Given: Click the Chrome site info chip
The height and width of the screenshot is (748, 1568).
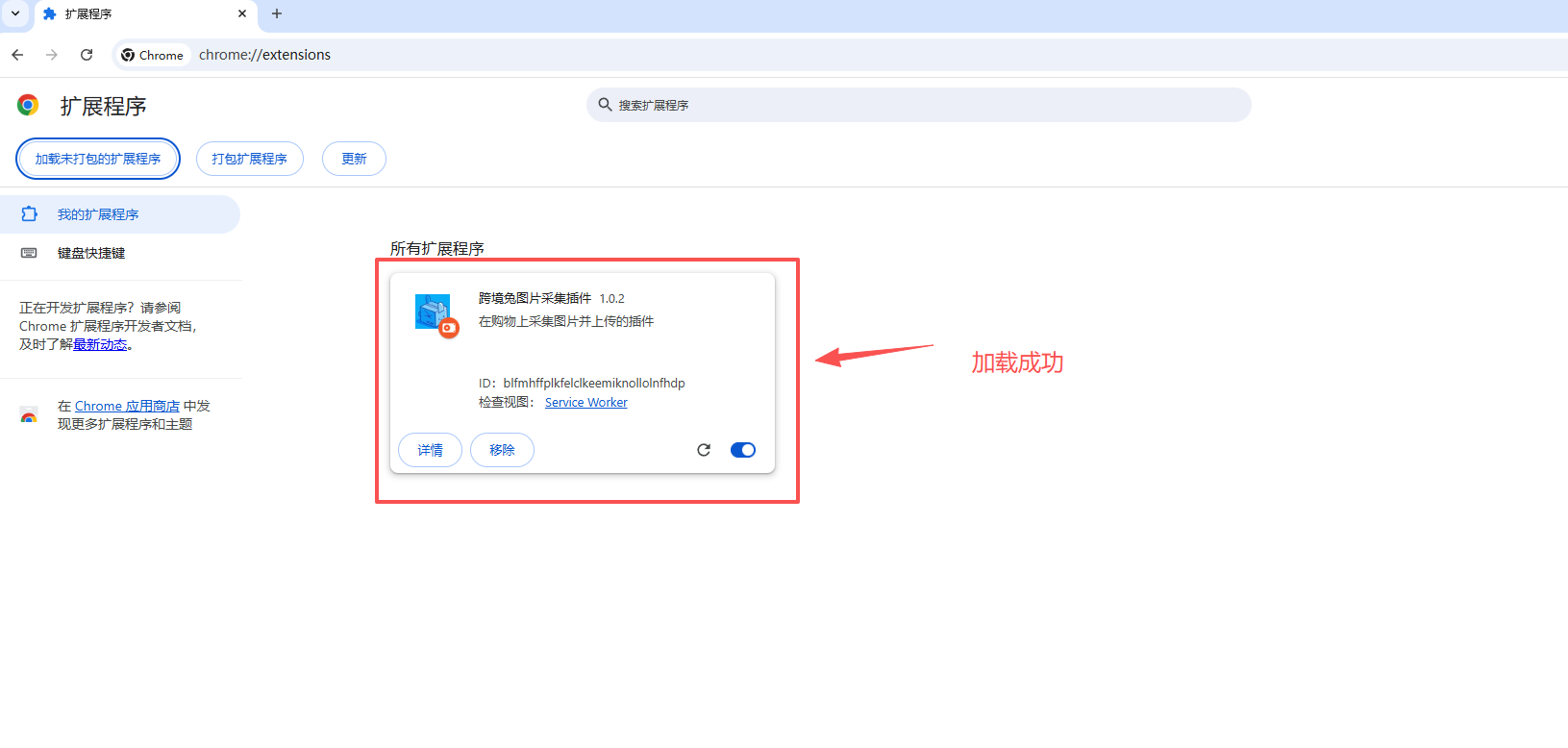Looking at the screenshot, I should (x=152, y=55).
